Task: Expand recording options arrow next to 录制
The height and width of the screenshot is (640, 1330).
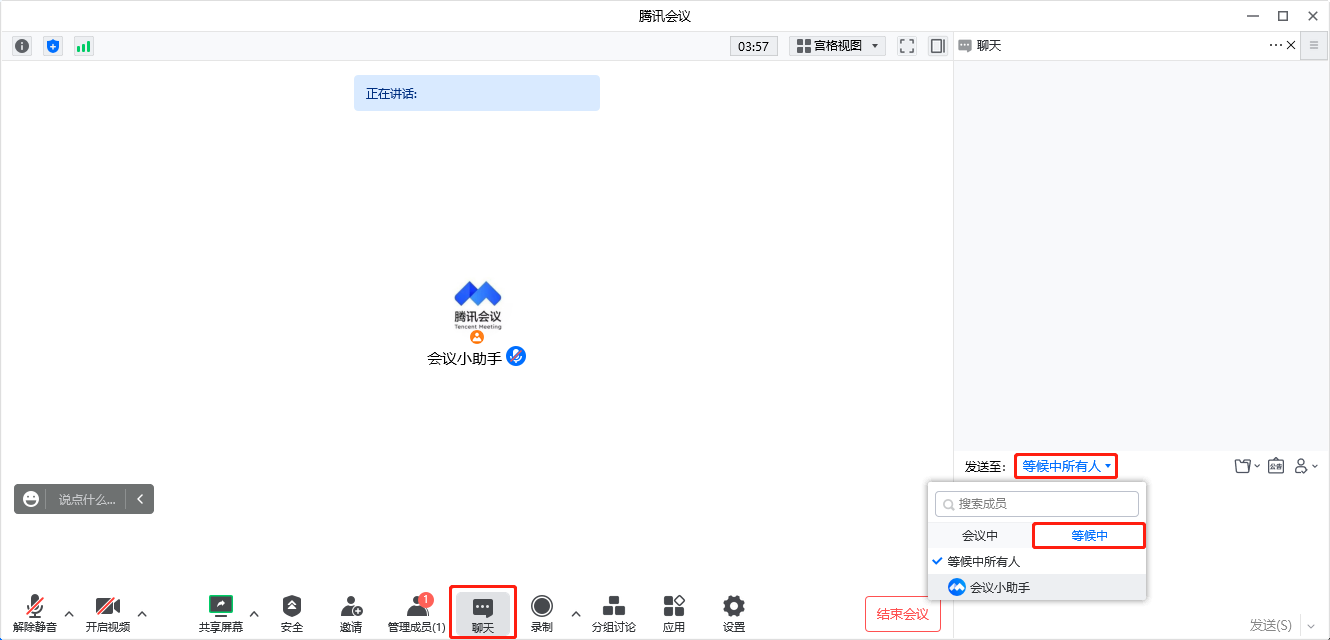Action: pyautogui.click(x=576, y=613)
